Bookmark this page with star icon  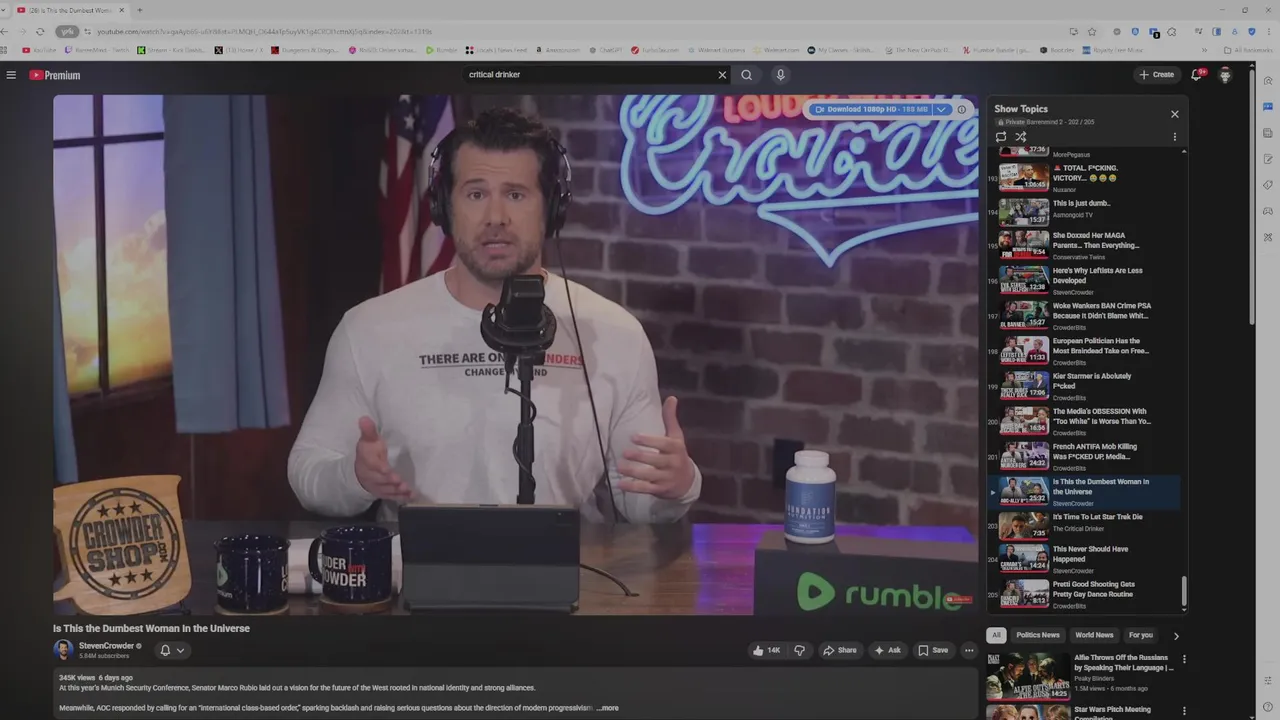pyautogui.click(x=1092, y=32)
